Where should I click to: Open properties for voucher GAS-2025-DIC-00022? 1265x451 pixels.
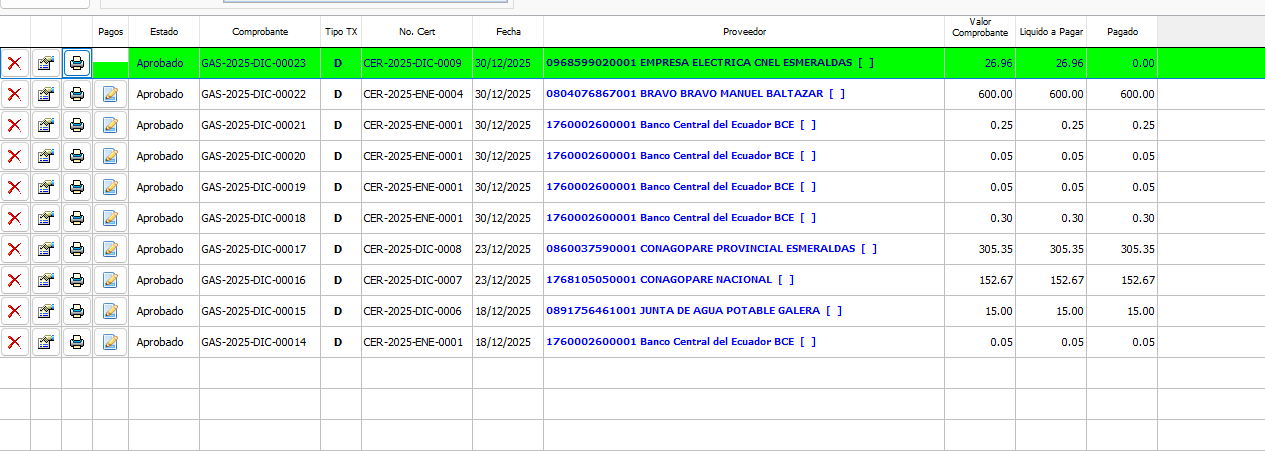click(x=46, y=95)
